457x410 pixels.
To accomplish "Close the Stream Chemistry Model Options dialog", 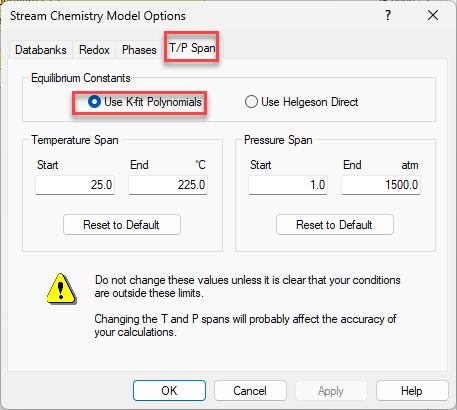I will 433,15.
